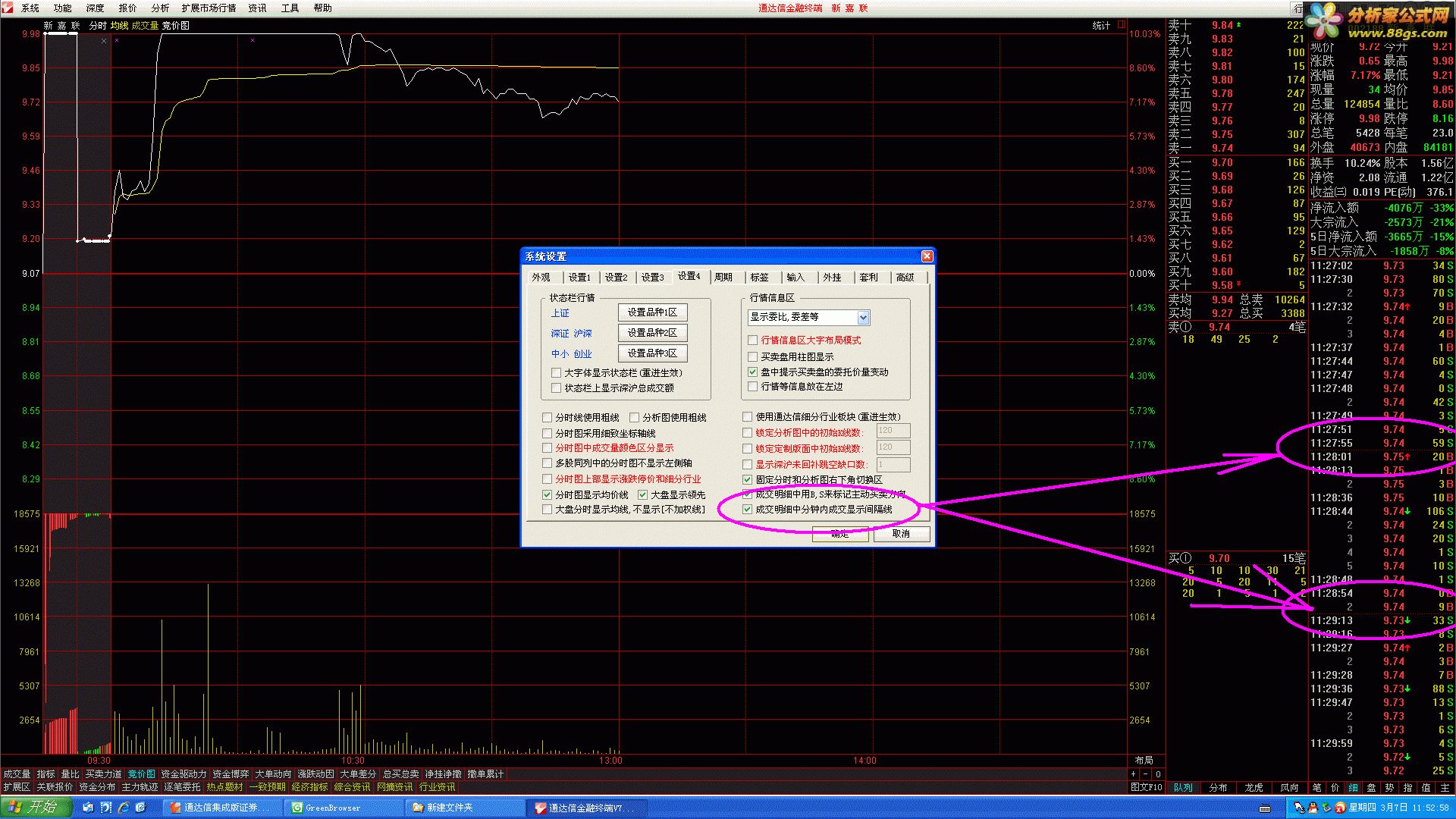This screenshot has height=819, width=1456.
Task: Switch to the 设置1 tab
Action: 579,278
